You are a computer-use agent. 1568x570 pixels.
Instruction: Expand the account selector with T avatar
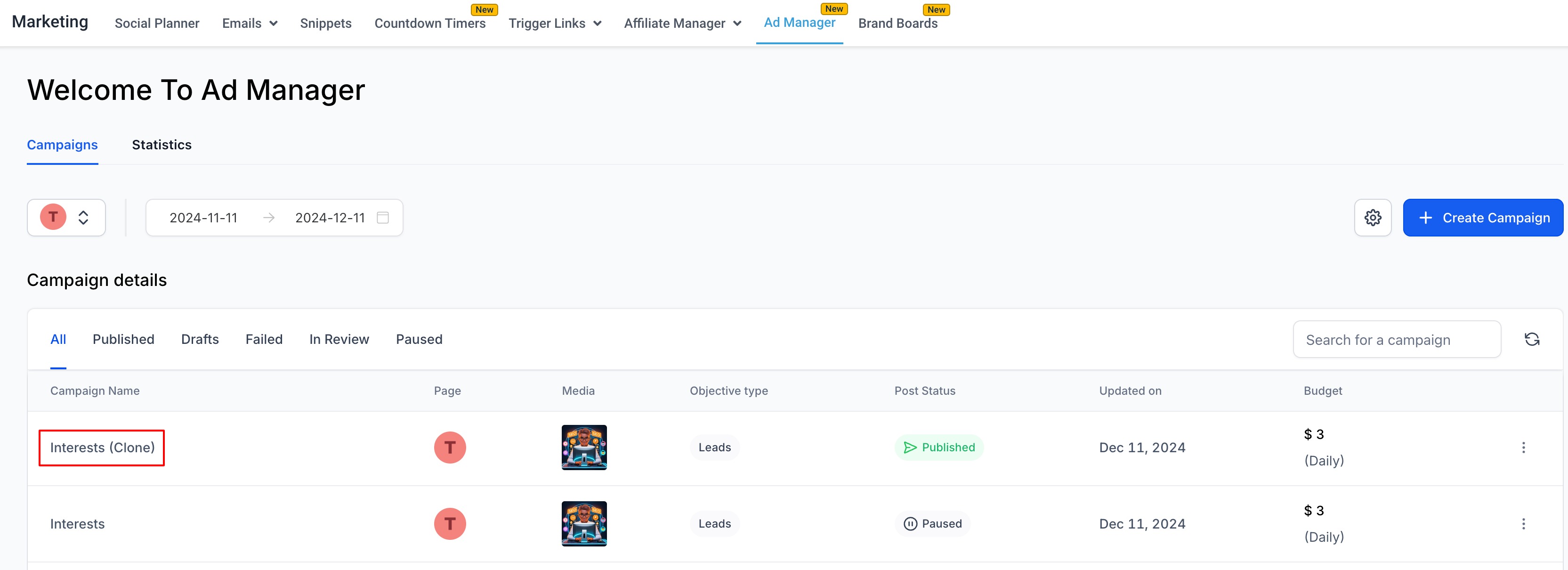click(x=66, y=218)
